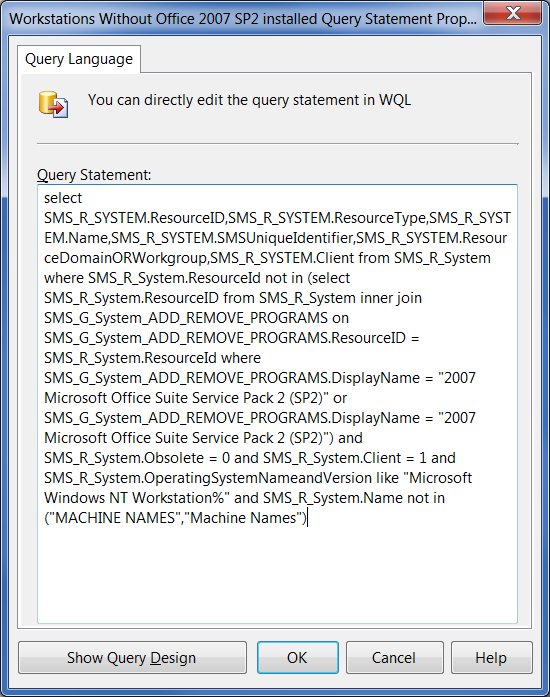Switch to the Query Language tab
Viewport: 550px width, 697px height.
pos(79,59)
